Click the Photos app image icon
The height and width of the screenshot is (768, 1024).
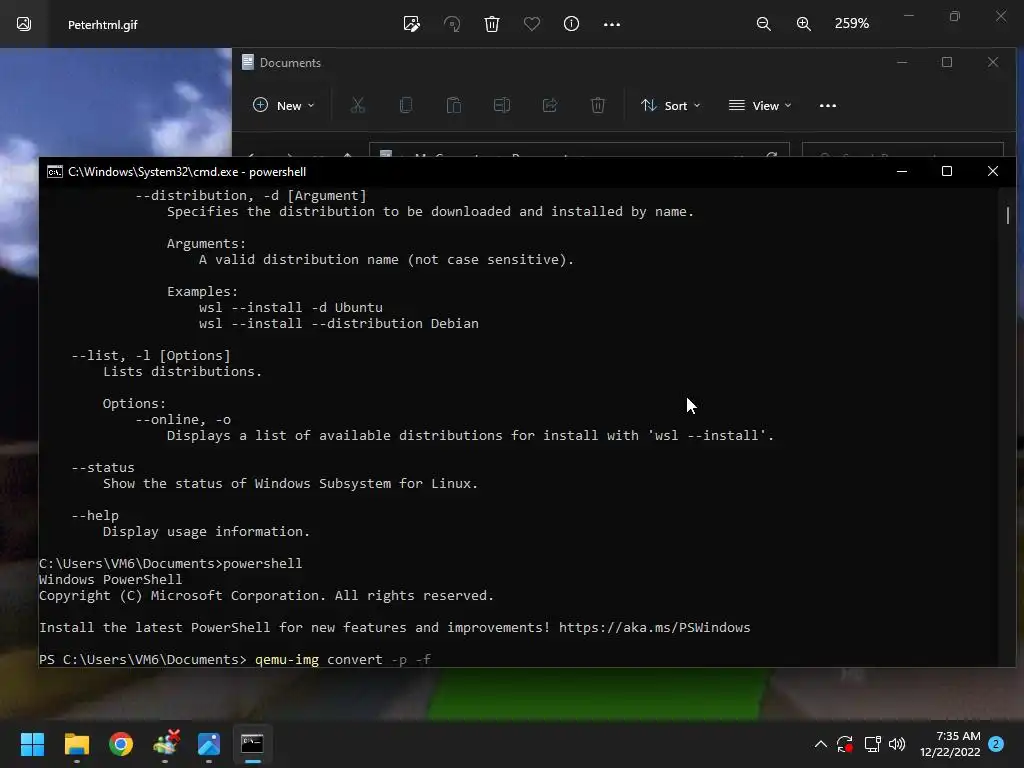click(x=24, y=24)
